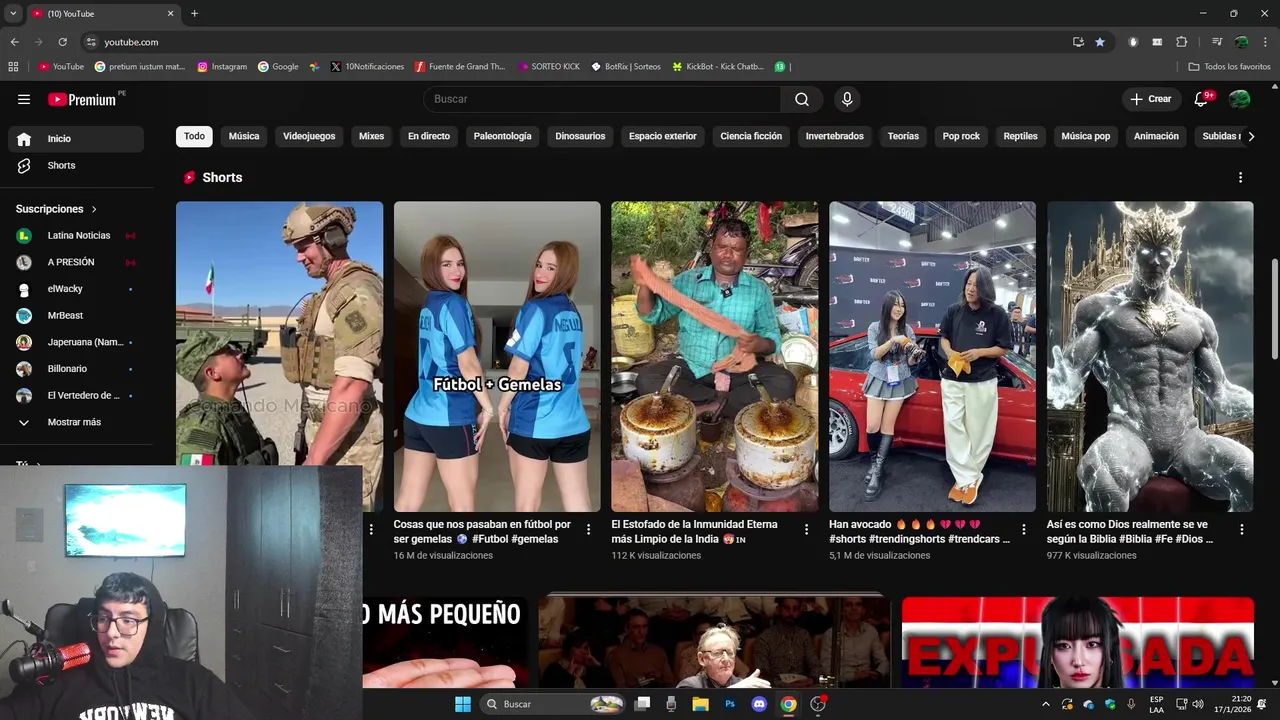1280x720 pixels.
Task: Select the En directo filter chip
Action: coord(429,136)
